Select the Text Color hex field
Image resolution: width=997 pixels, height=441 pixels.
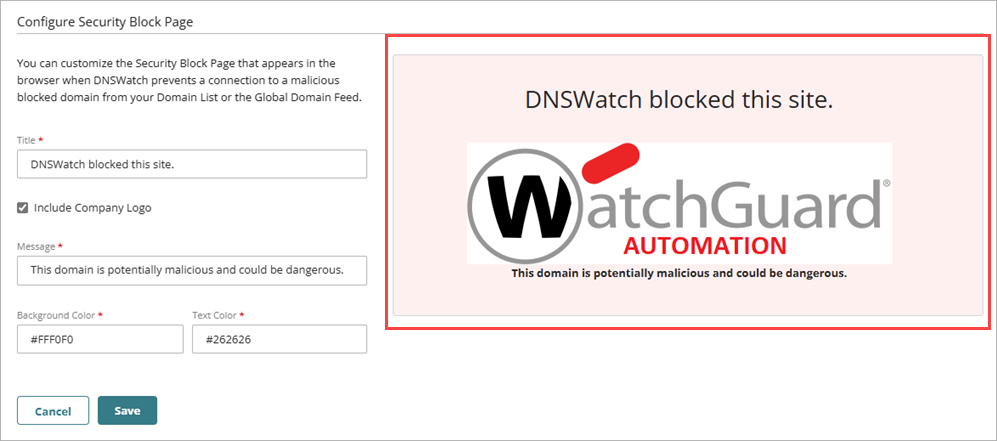point(279,339)
